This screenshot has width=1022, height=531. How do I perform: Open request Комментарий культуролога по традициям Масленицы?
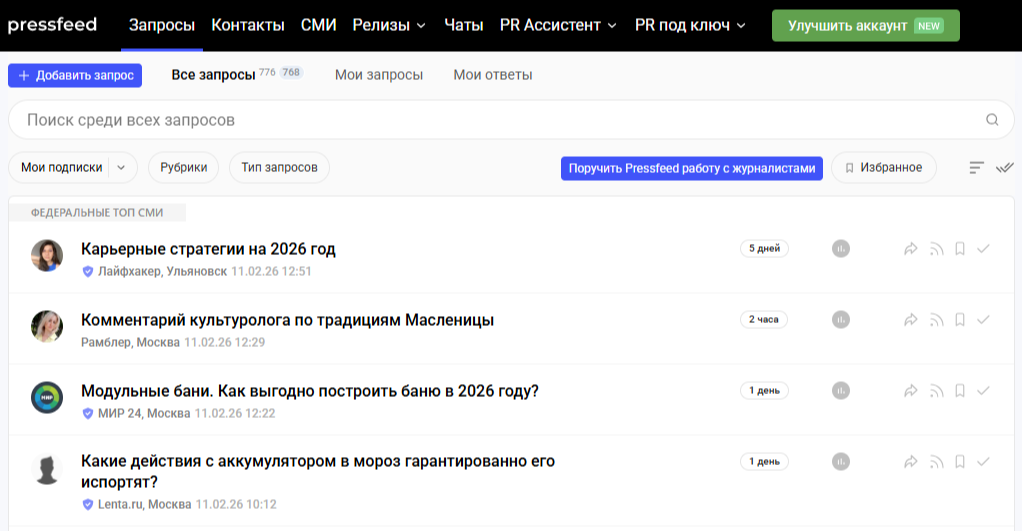coord(287,320)
